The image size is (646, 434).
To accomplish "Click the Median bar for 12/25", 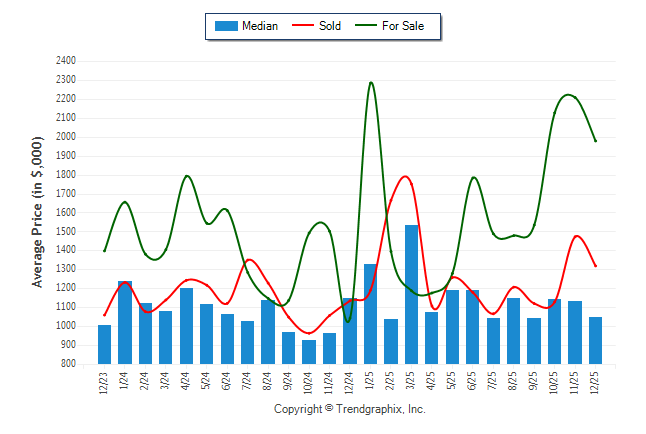I will [596, 340].
